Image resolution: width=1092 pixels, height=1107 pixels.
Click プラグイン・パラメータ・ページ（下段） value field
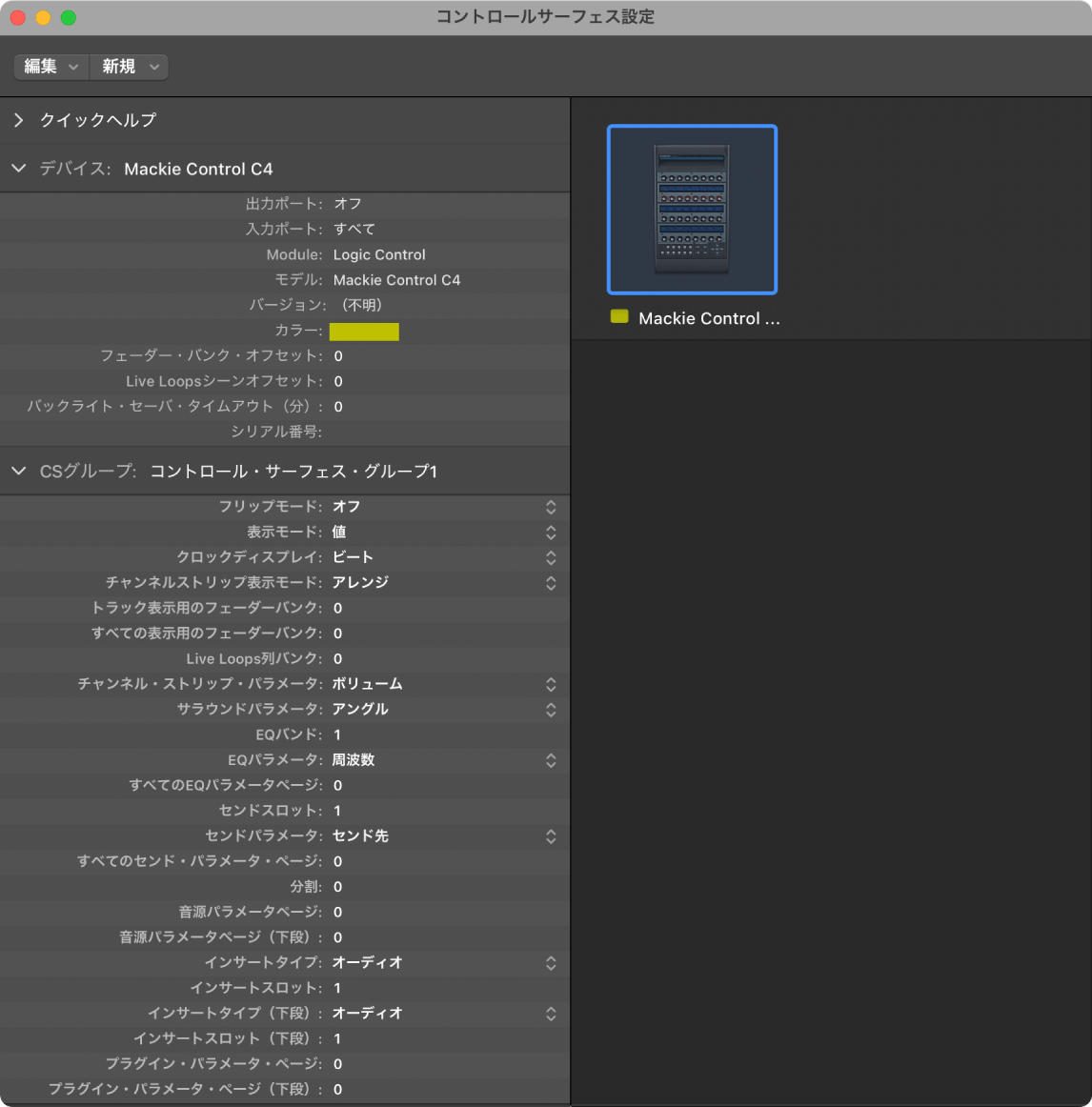click(x=337, y=1090)
